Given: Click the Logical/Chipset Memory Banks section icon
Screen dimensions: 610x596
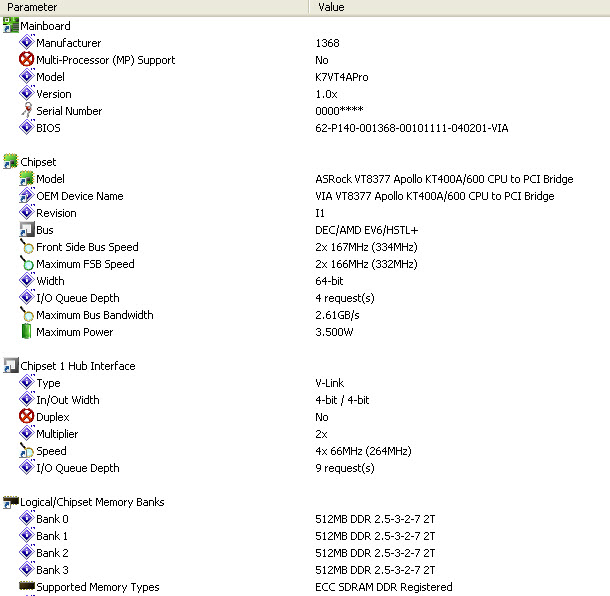Looking at the screenshot, I should 11,502.
